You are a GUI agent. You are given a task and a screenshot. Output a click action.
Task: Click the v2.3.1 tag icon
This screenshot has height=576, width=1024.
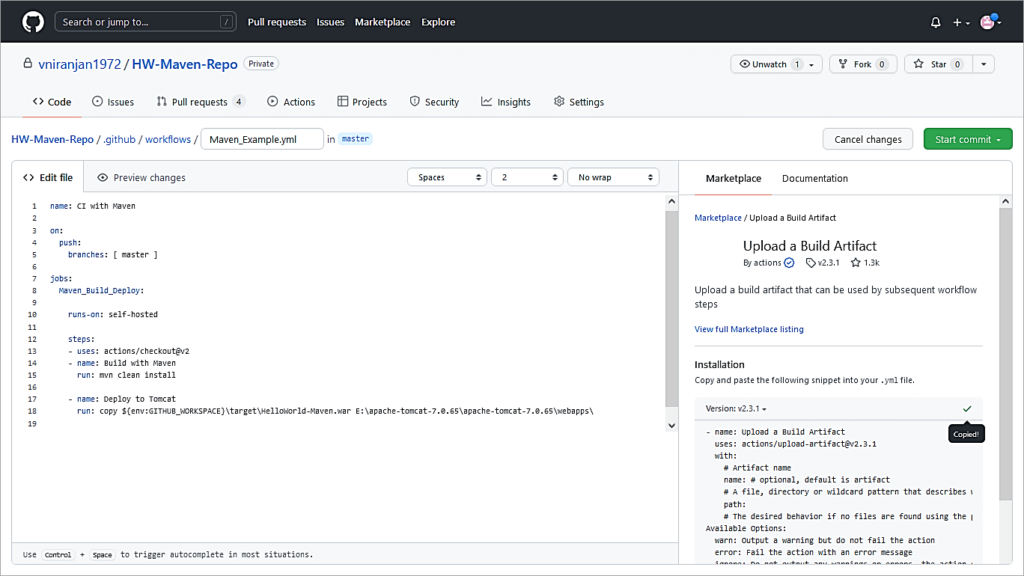tap(811, 263)
